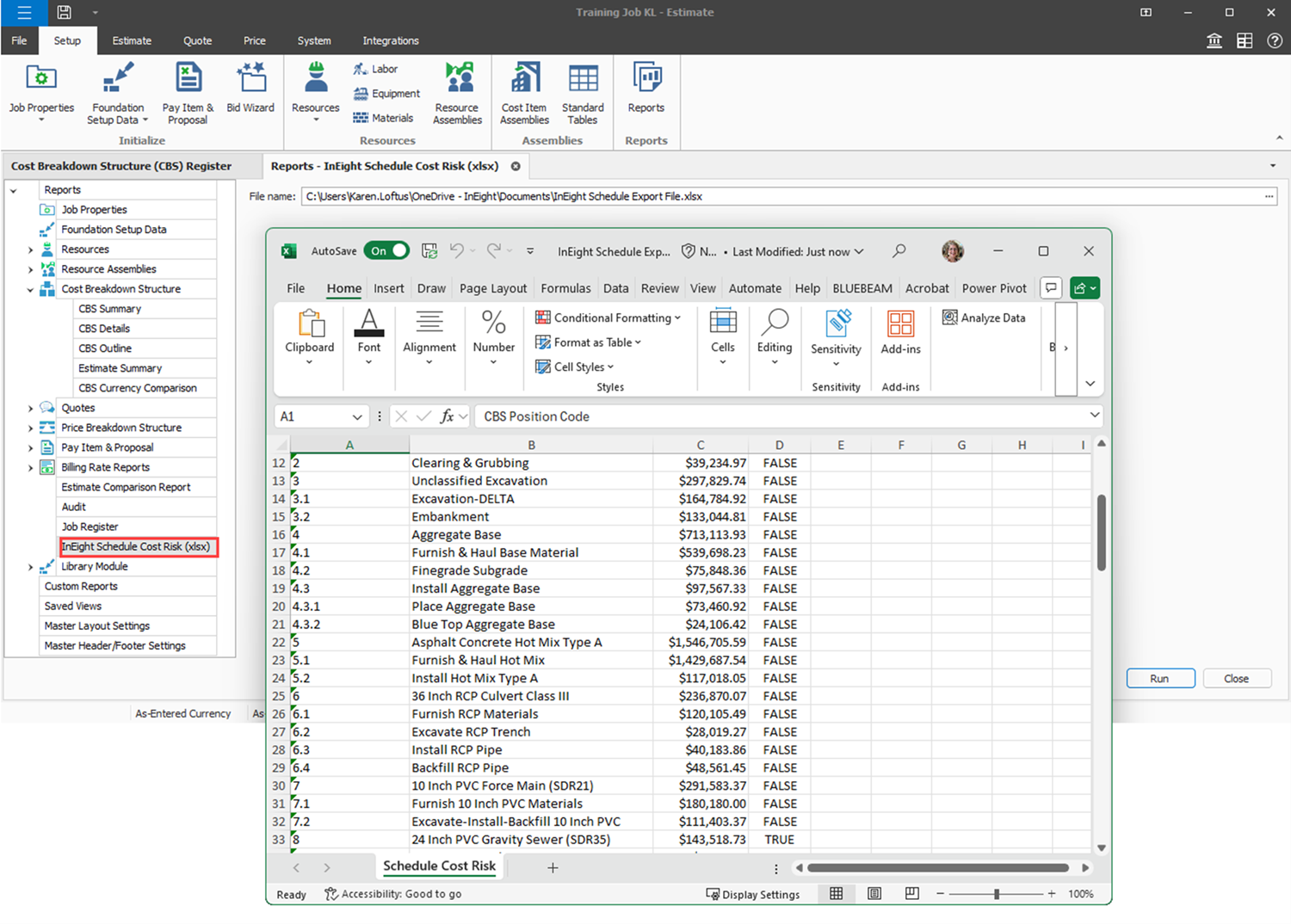Open the Formulas tab in Excel
1291x924 pixels.
(x=565, y=288)
